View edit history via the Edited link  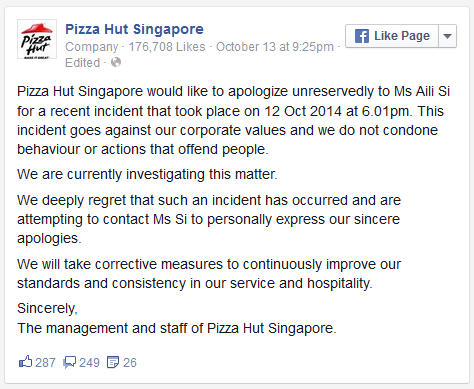pyautogui.click(x=83, y=63)
